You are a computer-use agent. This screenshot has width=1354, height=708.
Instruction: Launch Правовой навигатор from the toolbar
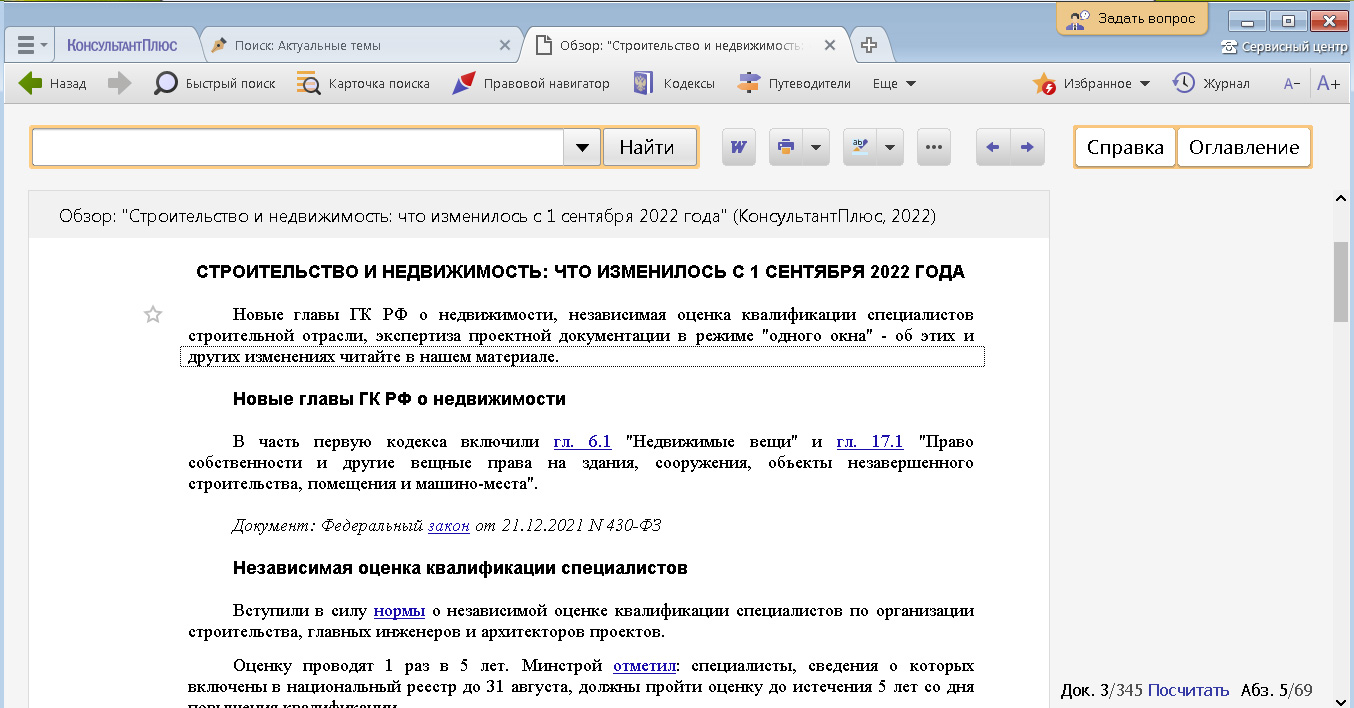pos(463,84)
